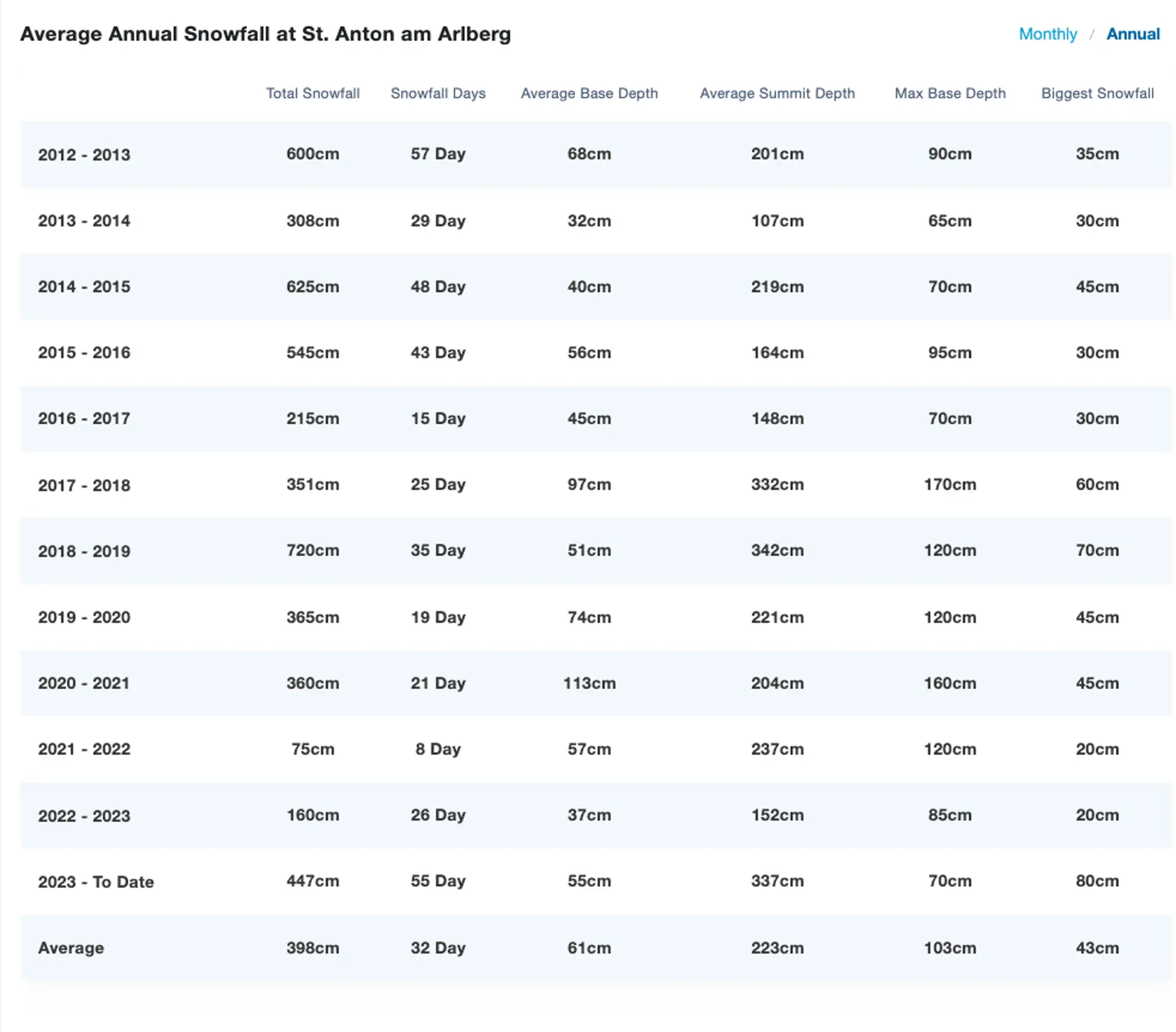Click the 32 Day average cell

(438, 948)
